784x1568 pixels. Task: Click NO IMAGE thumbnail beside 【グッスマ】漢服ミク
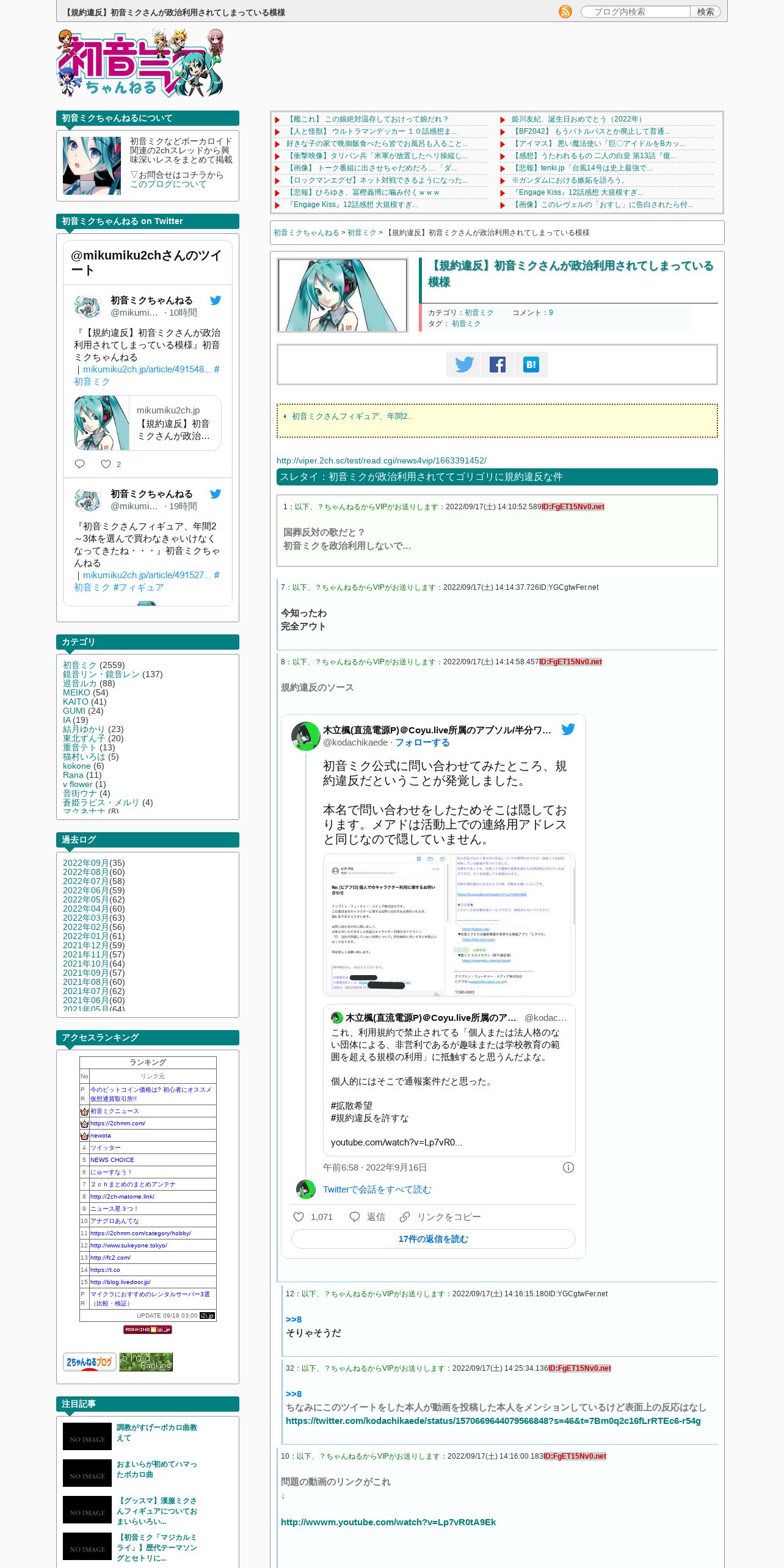pyautogui.click(x=87, y=1509)
